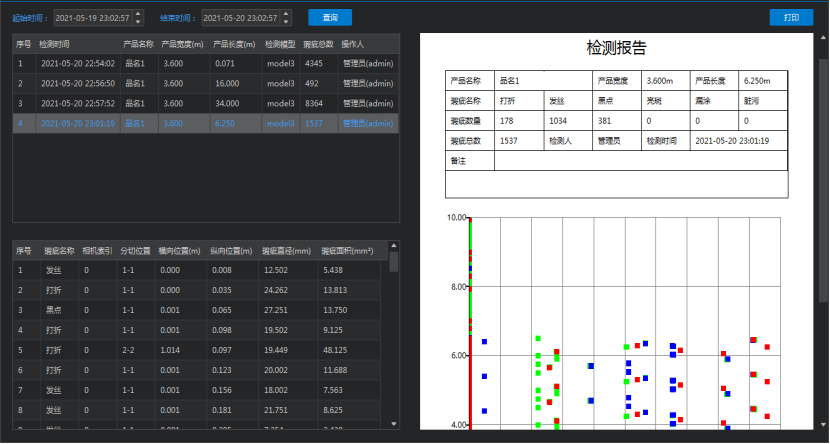Click 瑕疵面积(mm²) column header

347,251
